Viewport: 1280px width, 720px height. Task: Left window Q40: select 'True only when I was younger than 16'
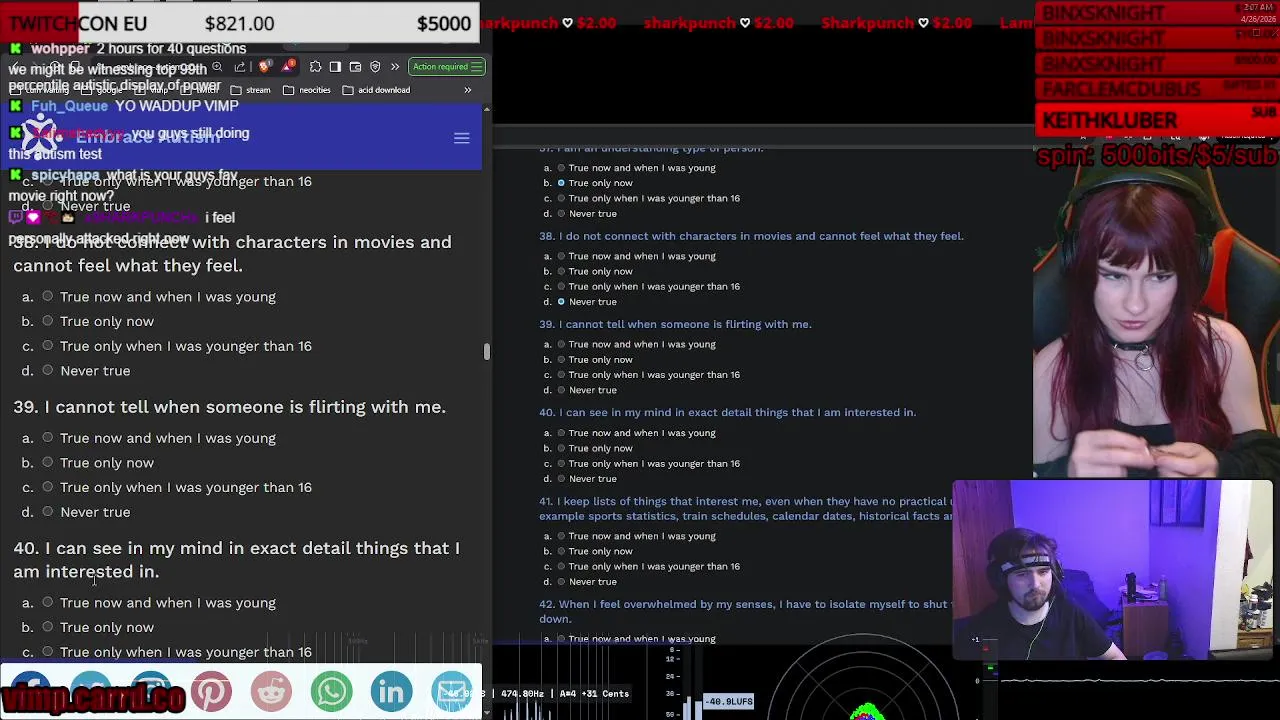click(47, 652)
